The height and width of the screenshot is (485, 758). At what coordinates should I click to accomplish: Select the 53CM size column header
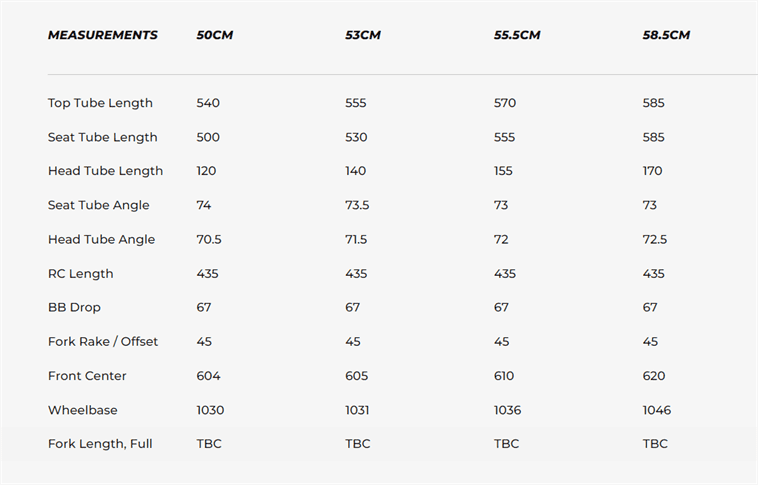point(363,35)
